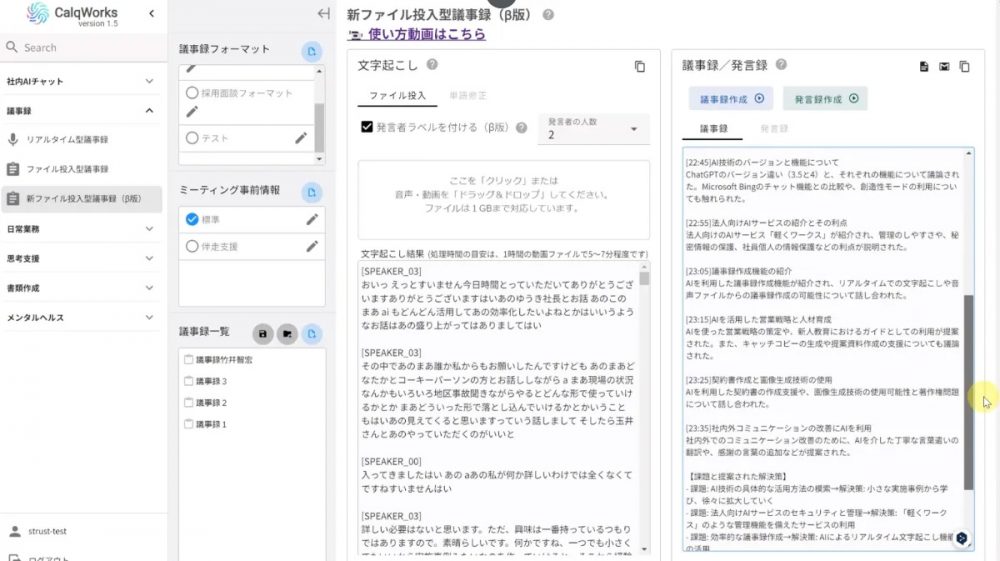Screen dimensions: 1000x561
Task: Click the minutes panel scrollbar thumb
Action: pyautogui.click(x=968, y=392)
